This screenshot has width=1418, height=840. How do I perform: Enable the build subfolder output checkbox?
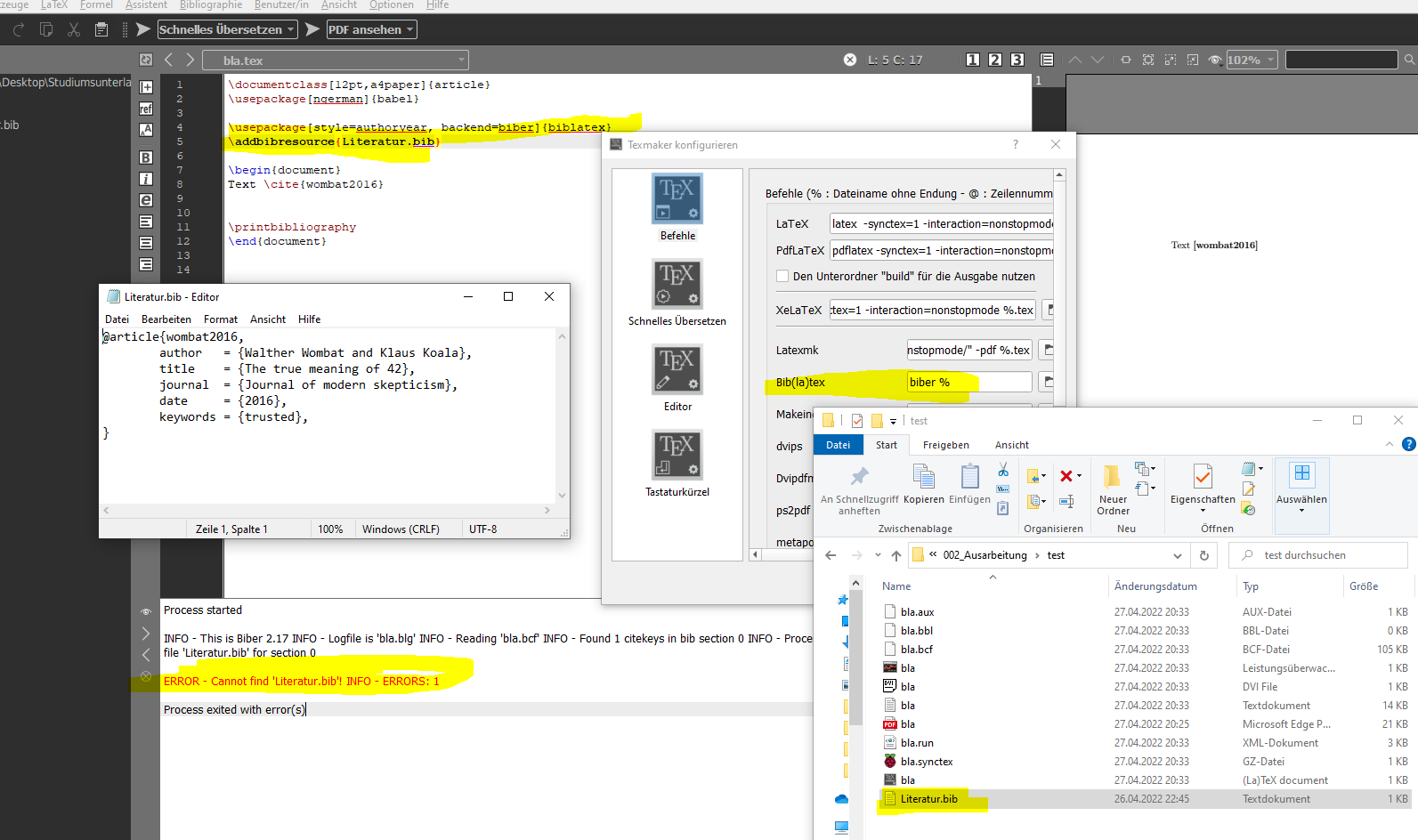pyautogui.click(x=782, y=277)
